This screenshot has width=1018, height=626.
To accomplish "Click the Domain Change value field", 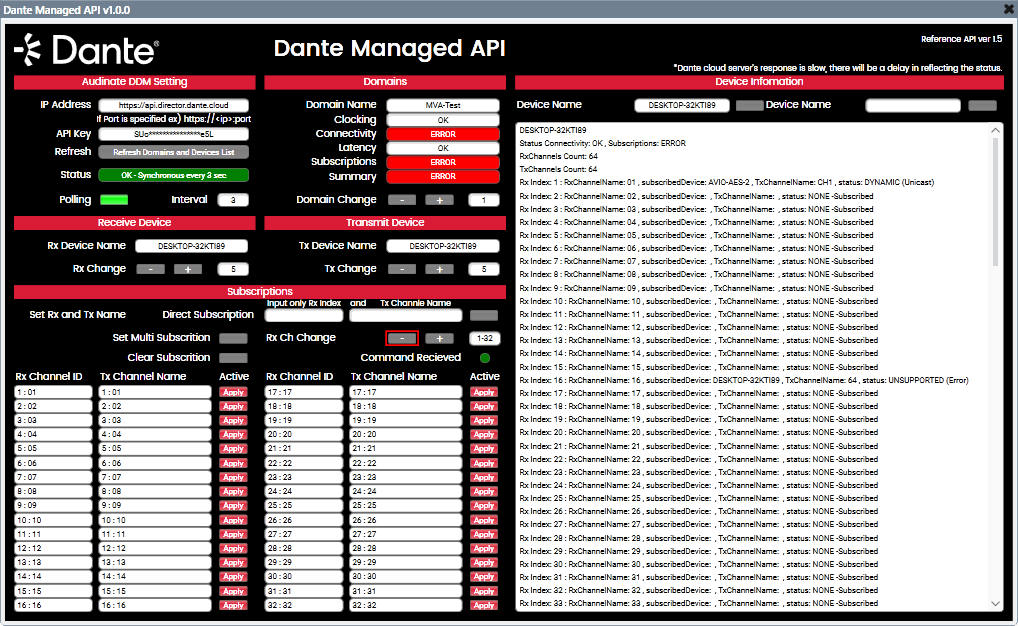I will pos(484,200).
